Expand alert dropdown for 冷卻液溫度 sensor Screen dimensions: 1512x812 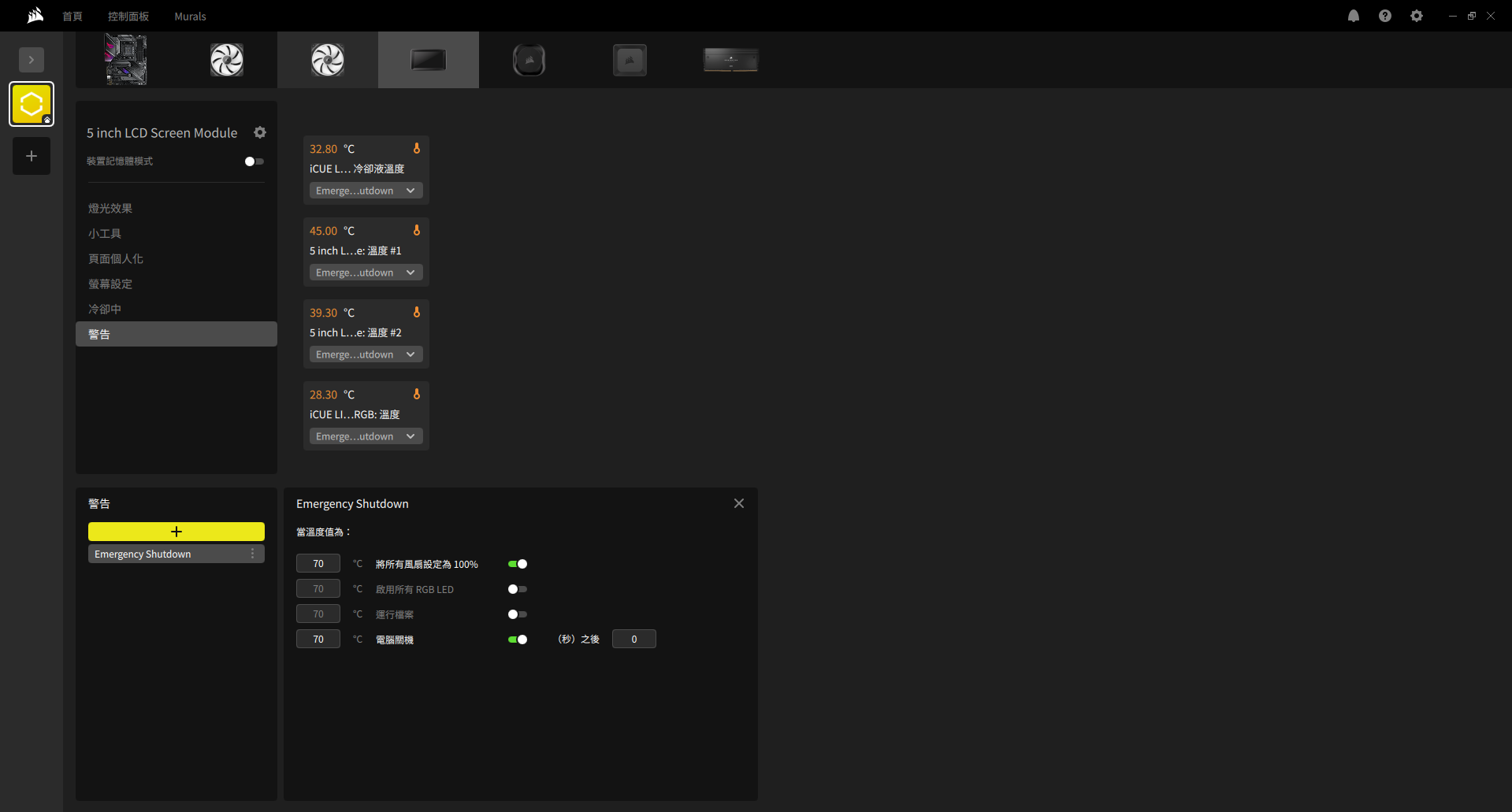click(x=366, y=191)
